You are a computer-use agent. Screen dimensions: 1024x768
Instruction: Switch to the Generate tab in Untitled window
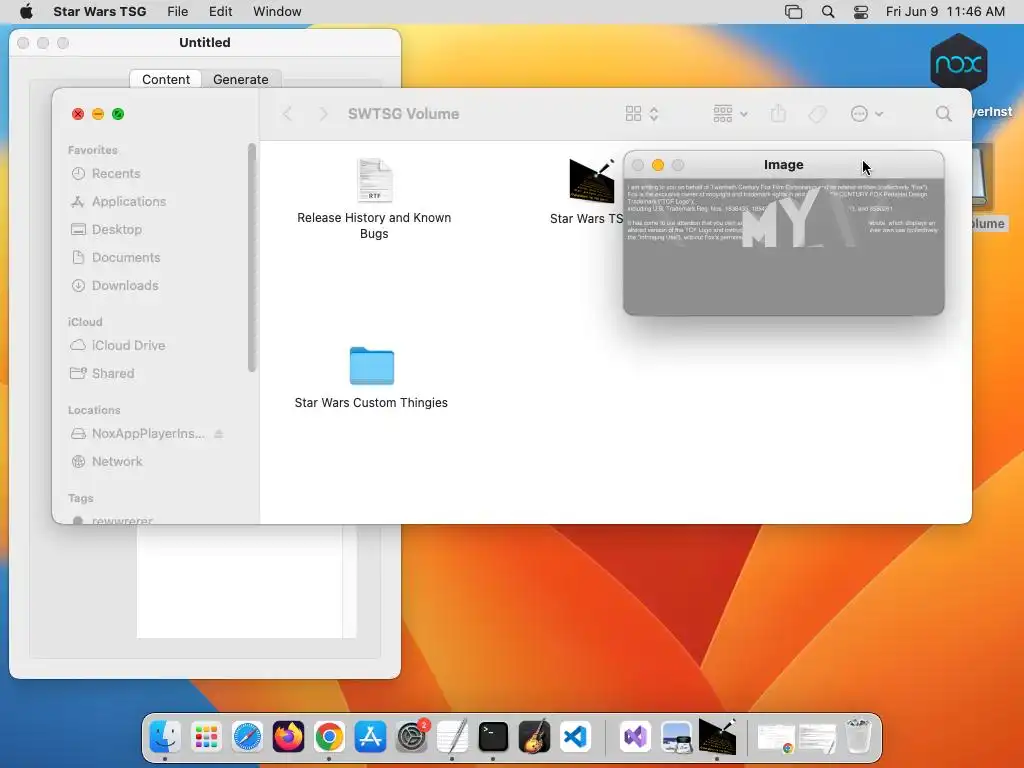pos(240,79)
